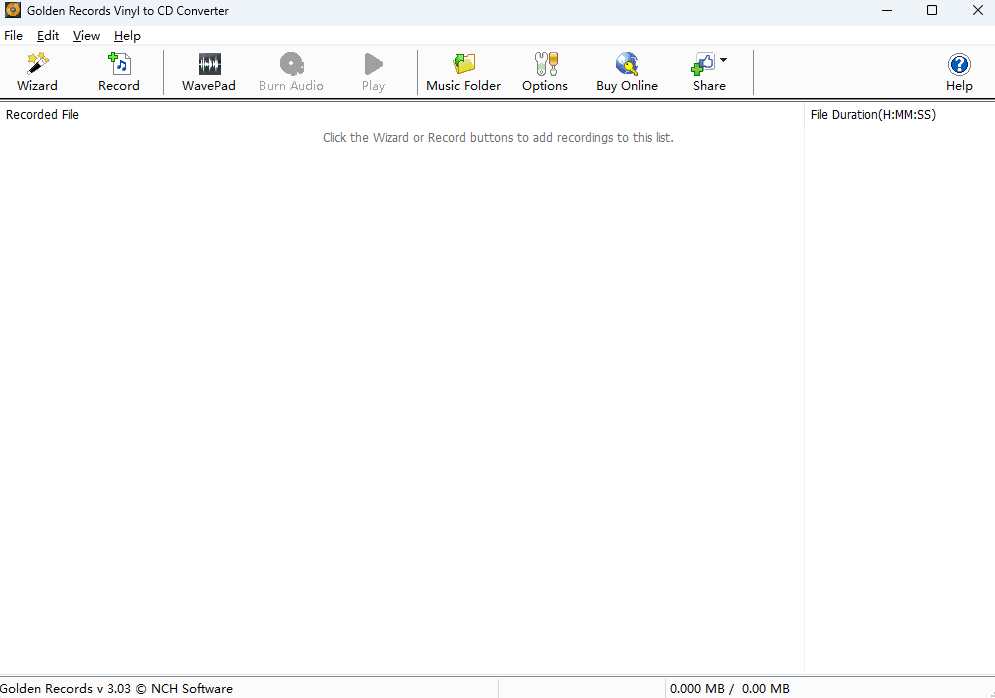Image resolution: width=995 pixels, height=698 pixels.
Task: Open the Edit menu
Action: click(x=48, y=36)
